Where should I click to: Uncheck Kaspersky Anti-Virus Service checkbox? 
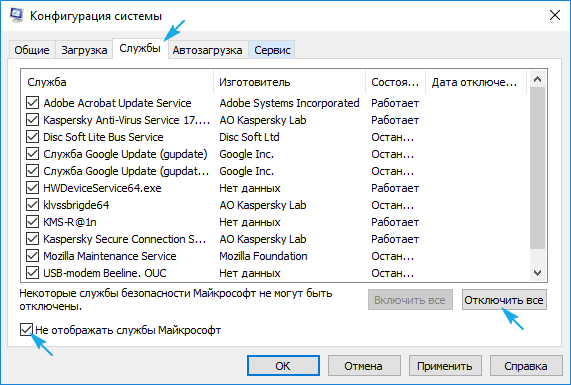pyautogui.click(x=32, y=120)
